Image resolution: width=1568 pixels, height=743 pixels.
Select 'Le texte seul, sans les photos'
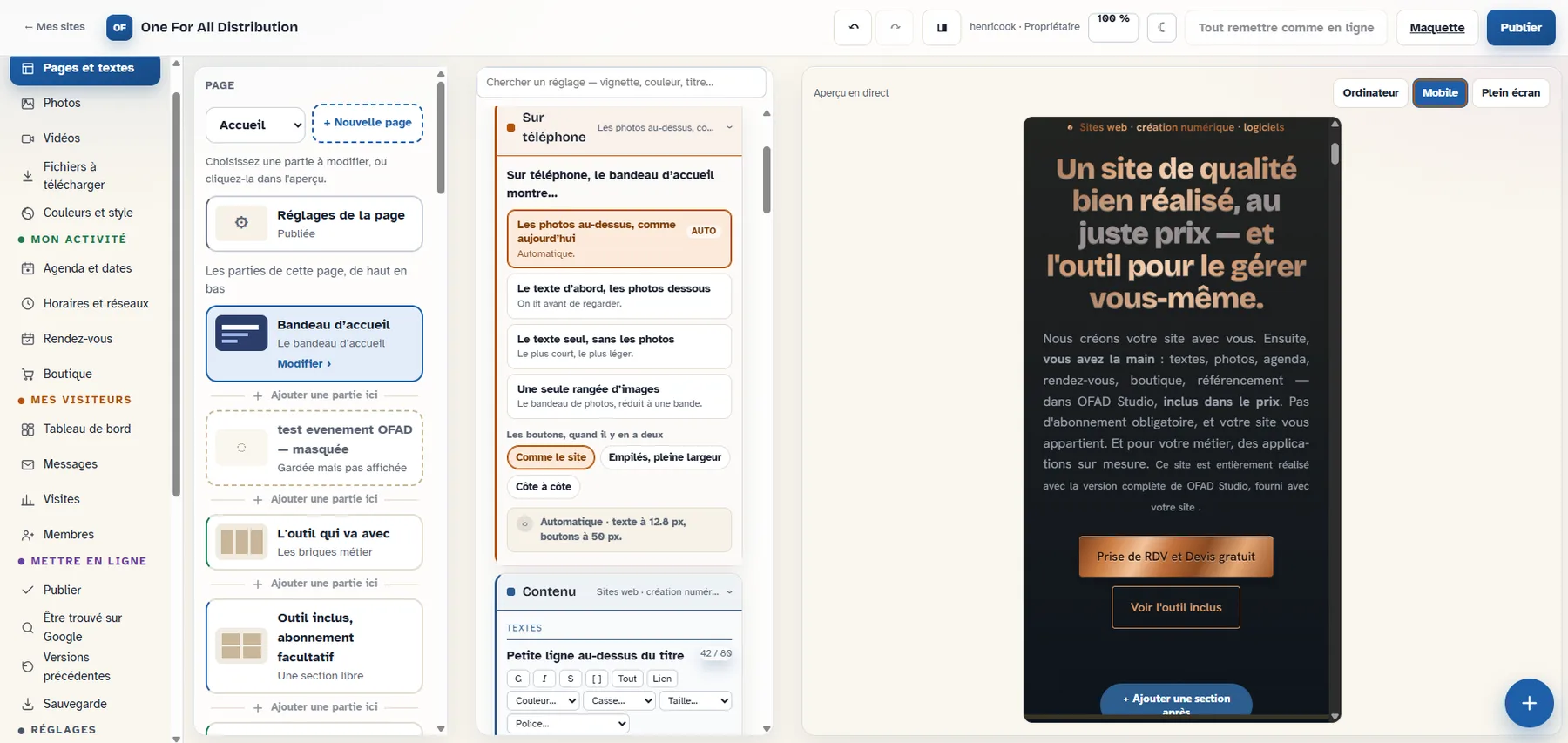pyautogui.click(x=618, y=346)
